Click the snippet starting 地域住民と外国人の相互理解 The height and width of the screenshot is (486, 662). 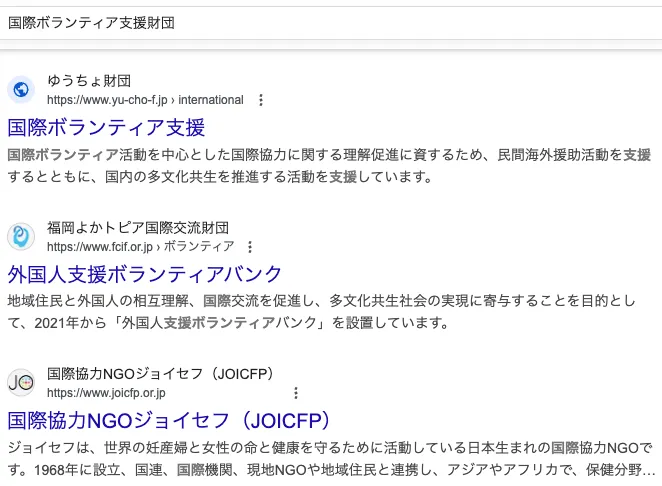(x=322, y=312)
